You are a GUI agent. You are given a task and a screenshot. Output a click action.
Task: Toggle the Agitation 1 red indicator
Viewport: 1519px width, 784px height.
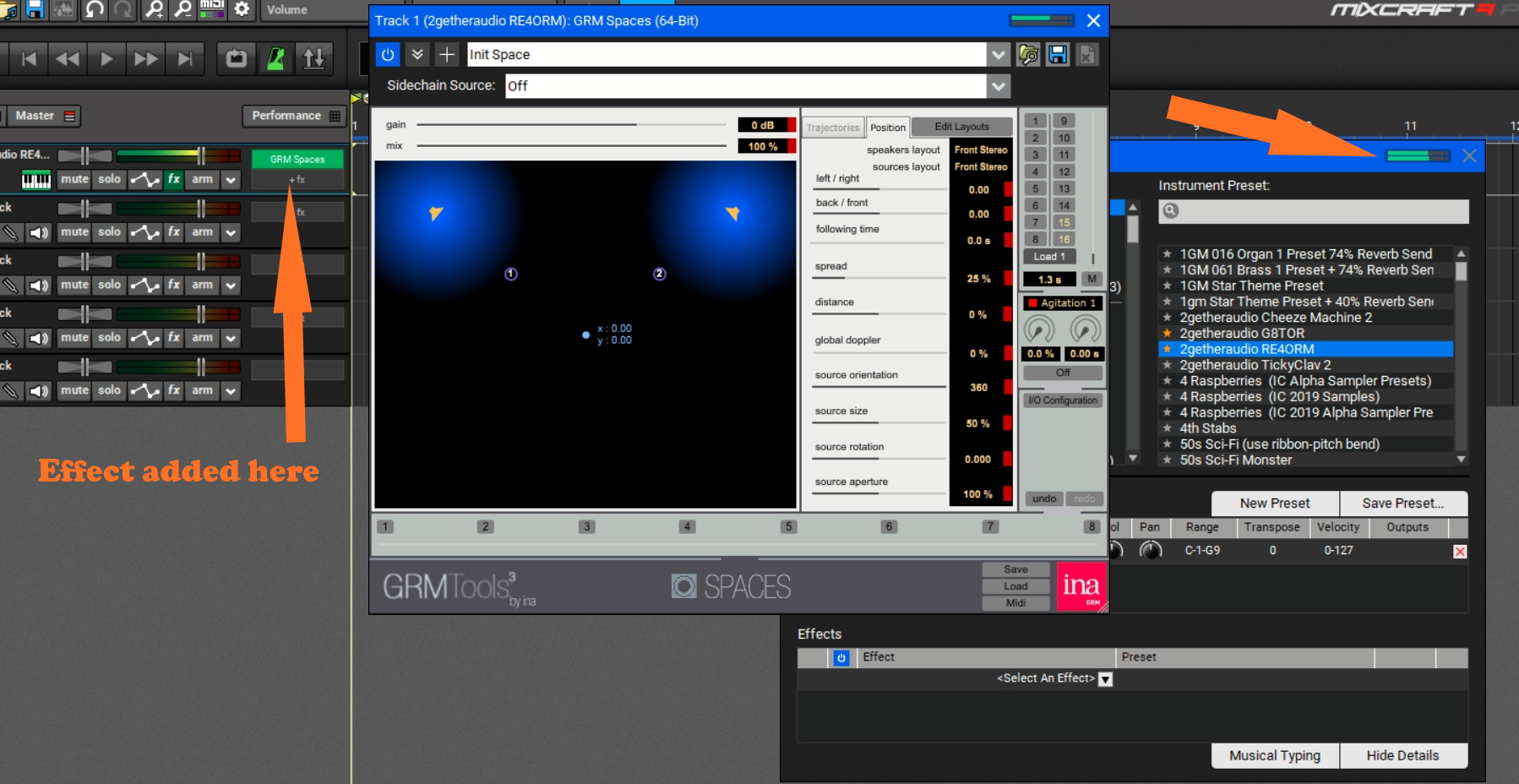coord(1032,303)
